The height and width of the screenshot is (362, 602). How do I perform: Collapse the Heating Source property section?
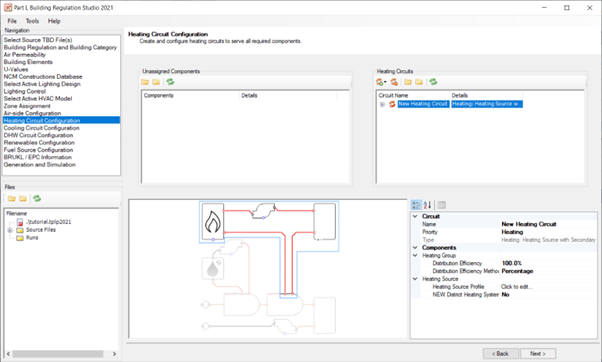pyautogui.click(x=415, y=279)
